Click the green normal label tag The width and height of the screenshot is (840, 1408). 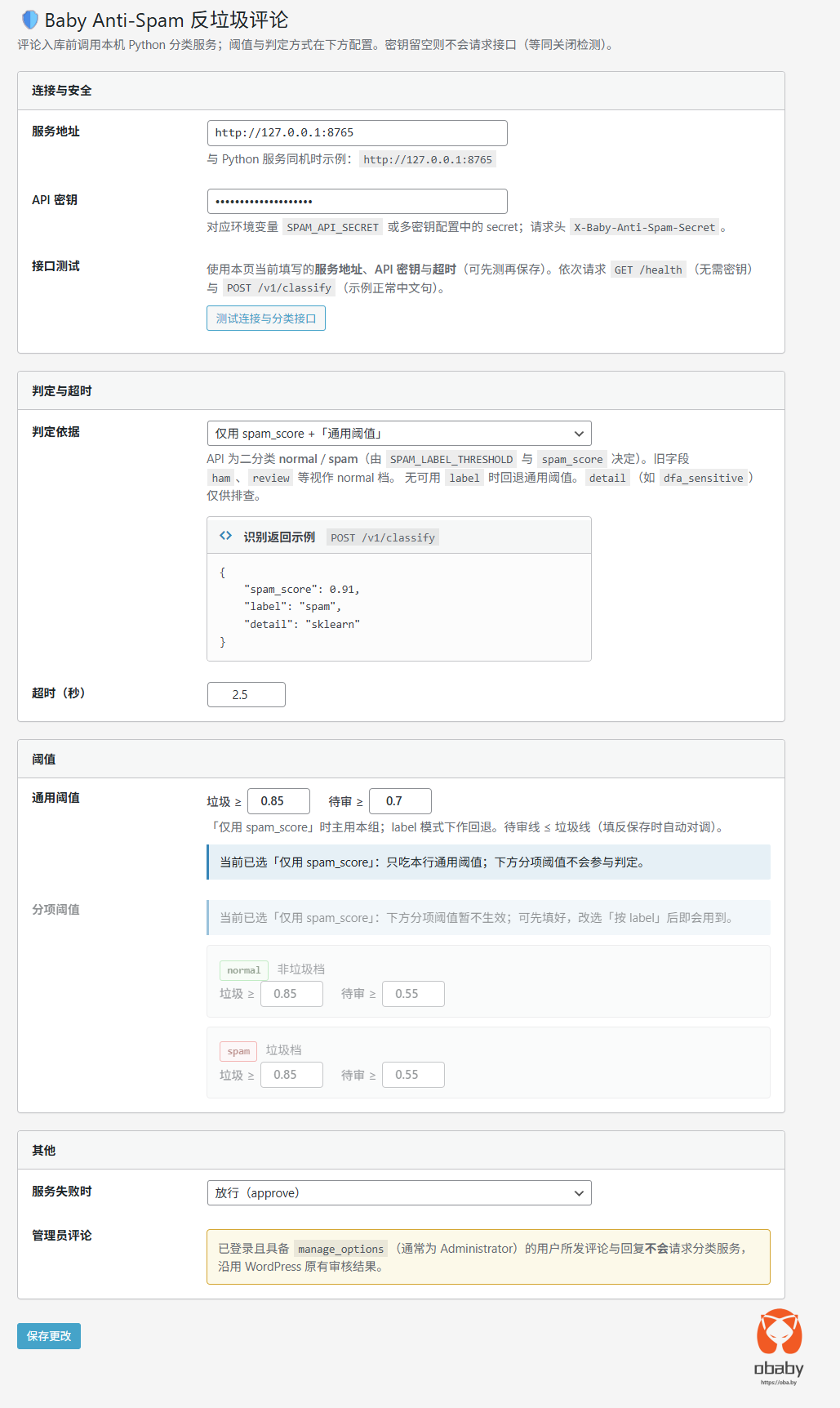pos(243,970)
